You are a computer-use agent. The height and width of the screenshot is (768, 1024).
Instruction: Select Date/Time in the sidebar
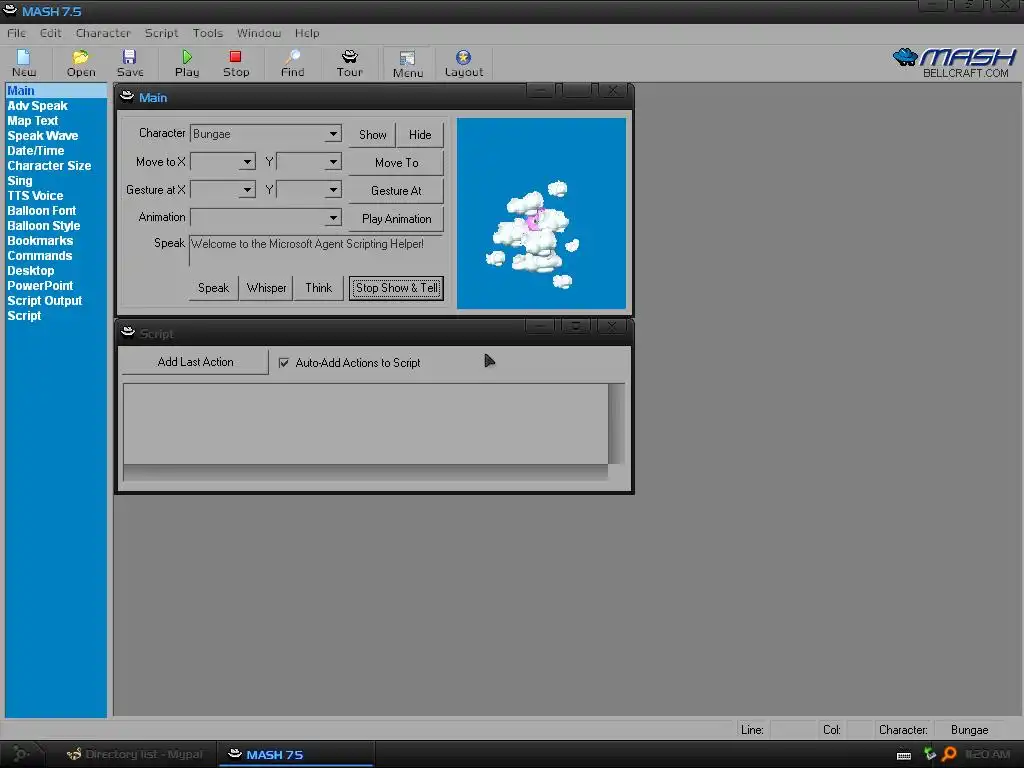(35, 151)
